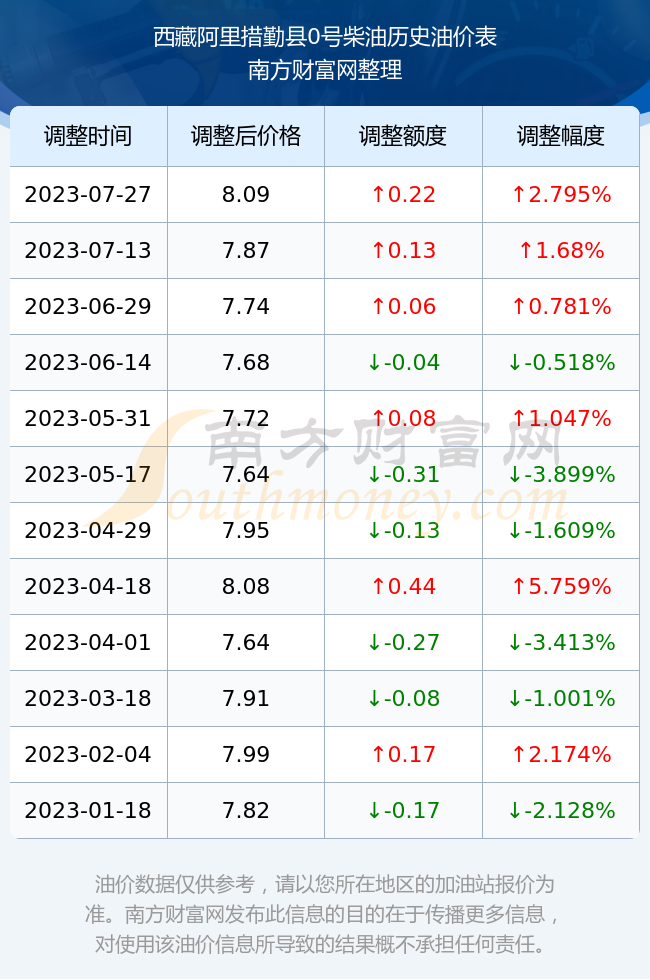650x980 pixels.
Task: Click the title 西藏阿里措勤县0号柴油历史油价表
Action: [325, 37]
